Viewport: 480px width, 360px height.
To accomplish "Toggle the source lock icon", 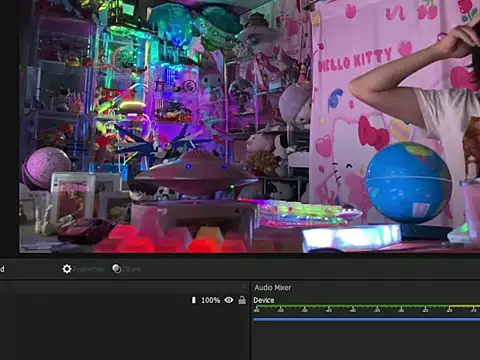I will coord(242,300).
